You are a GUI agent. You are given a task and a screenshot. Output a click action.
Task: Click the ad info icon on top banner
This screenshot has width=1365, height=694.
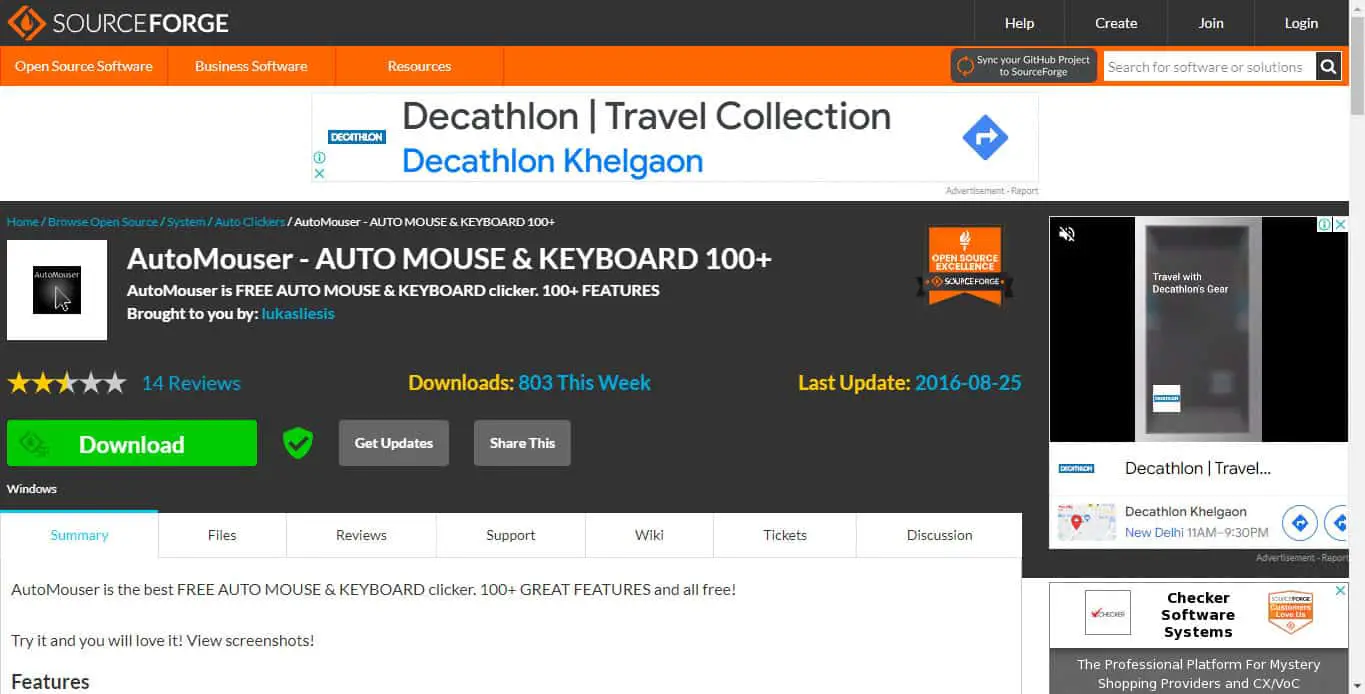pyautogui.click(x=319, y=157)
